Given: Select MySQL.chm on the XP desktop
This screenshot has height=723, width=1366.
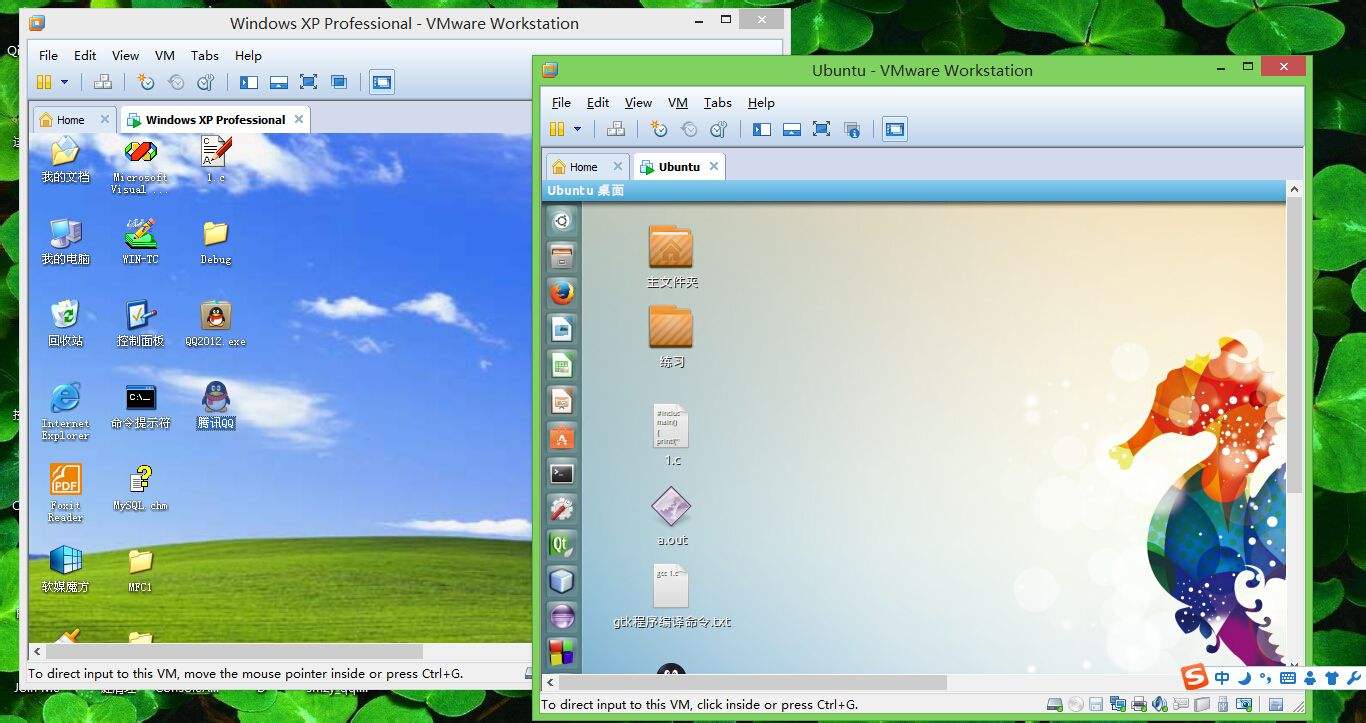Looking at the screenshot, I should 140,487.
